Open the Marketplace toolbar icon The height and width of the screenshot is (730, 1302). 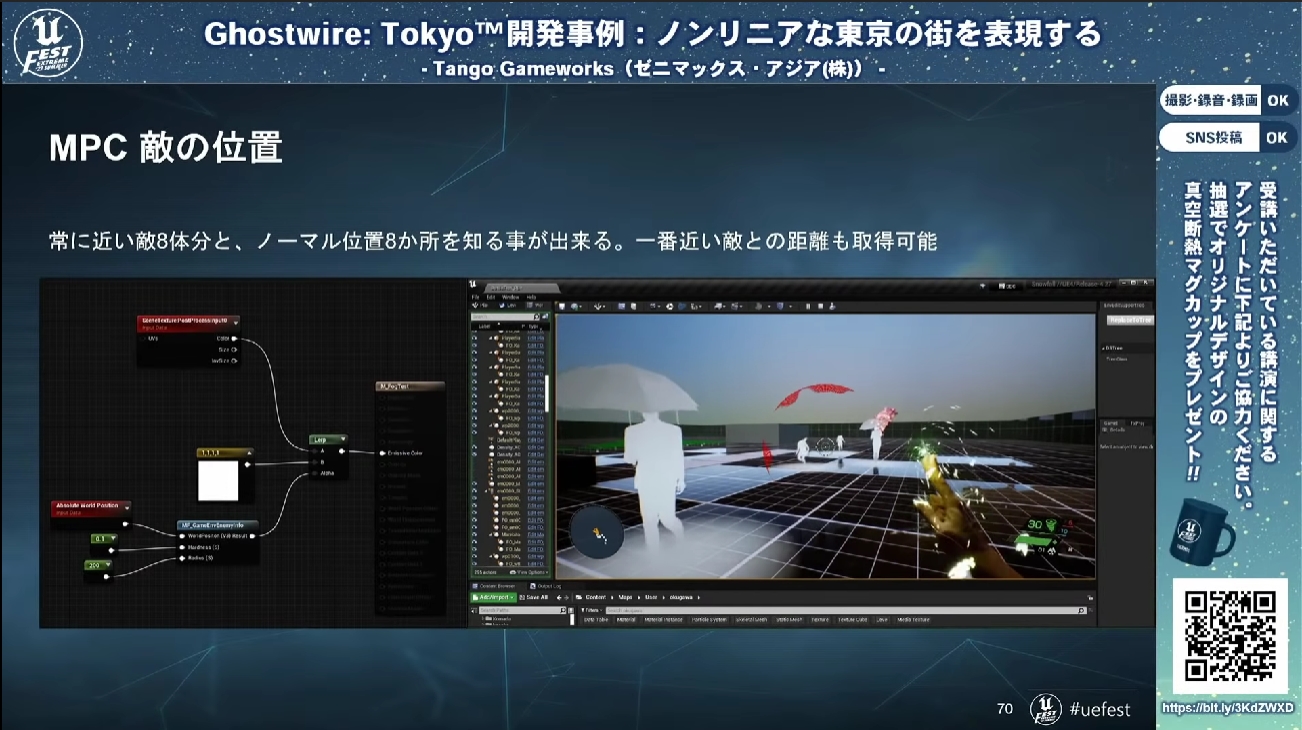point(633,306)
